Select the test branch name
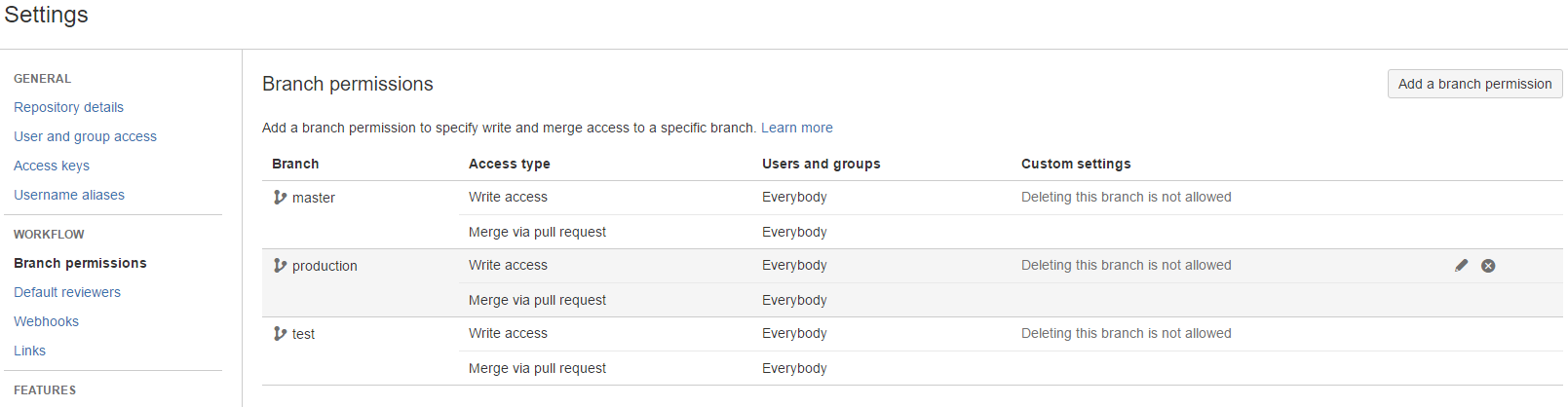 tap(303, 334)
